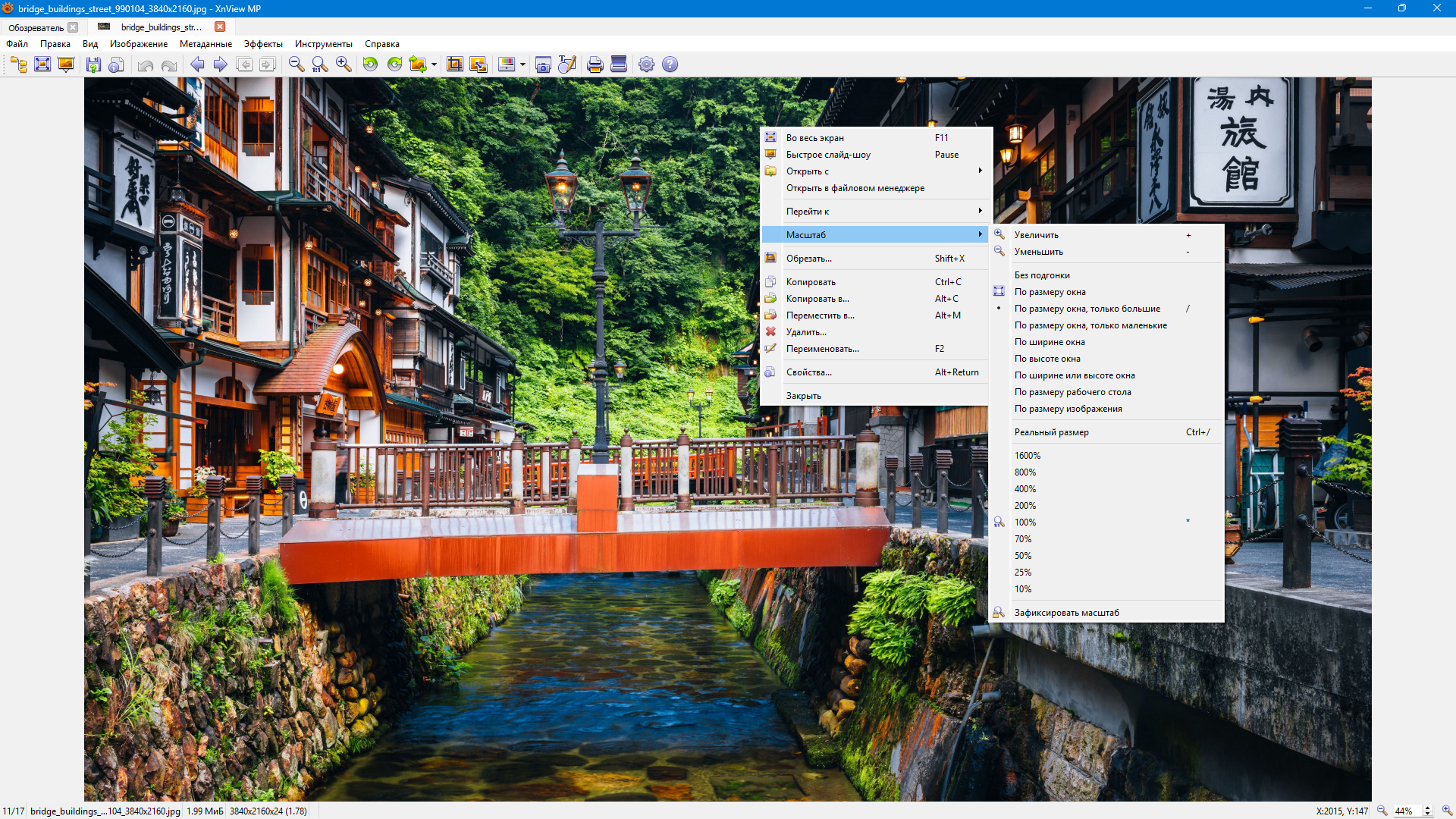Switch to the 'Обозреватель' tab
Viewport: 1456px width, 819px height.
coord(36,27)
